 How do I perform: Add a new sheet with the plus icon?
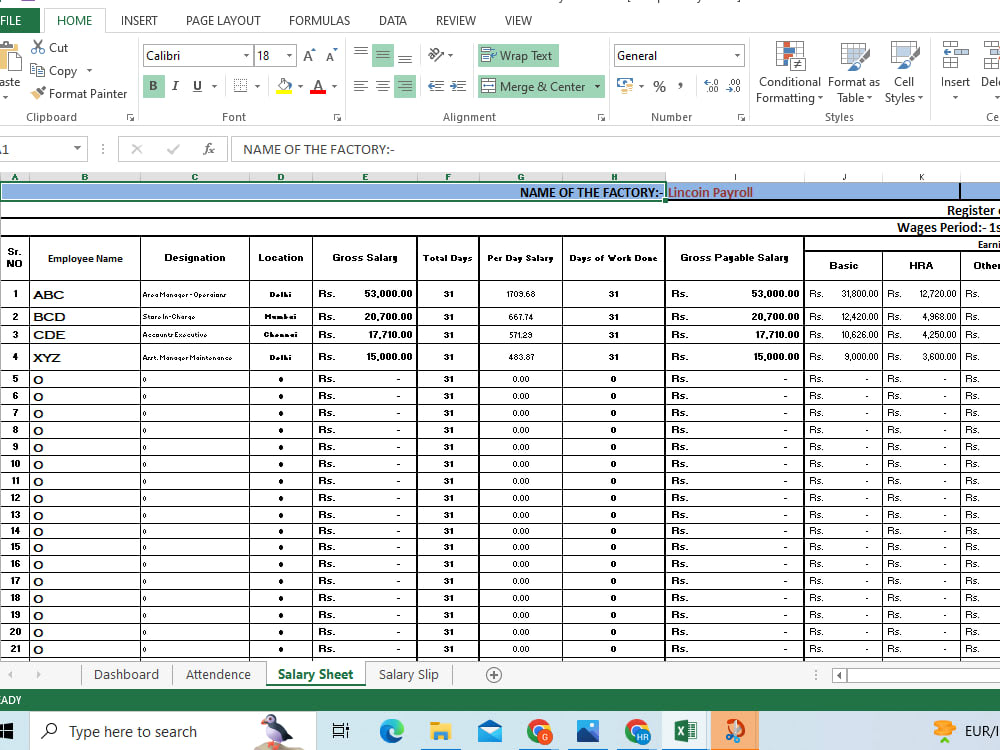pos(494,675)
